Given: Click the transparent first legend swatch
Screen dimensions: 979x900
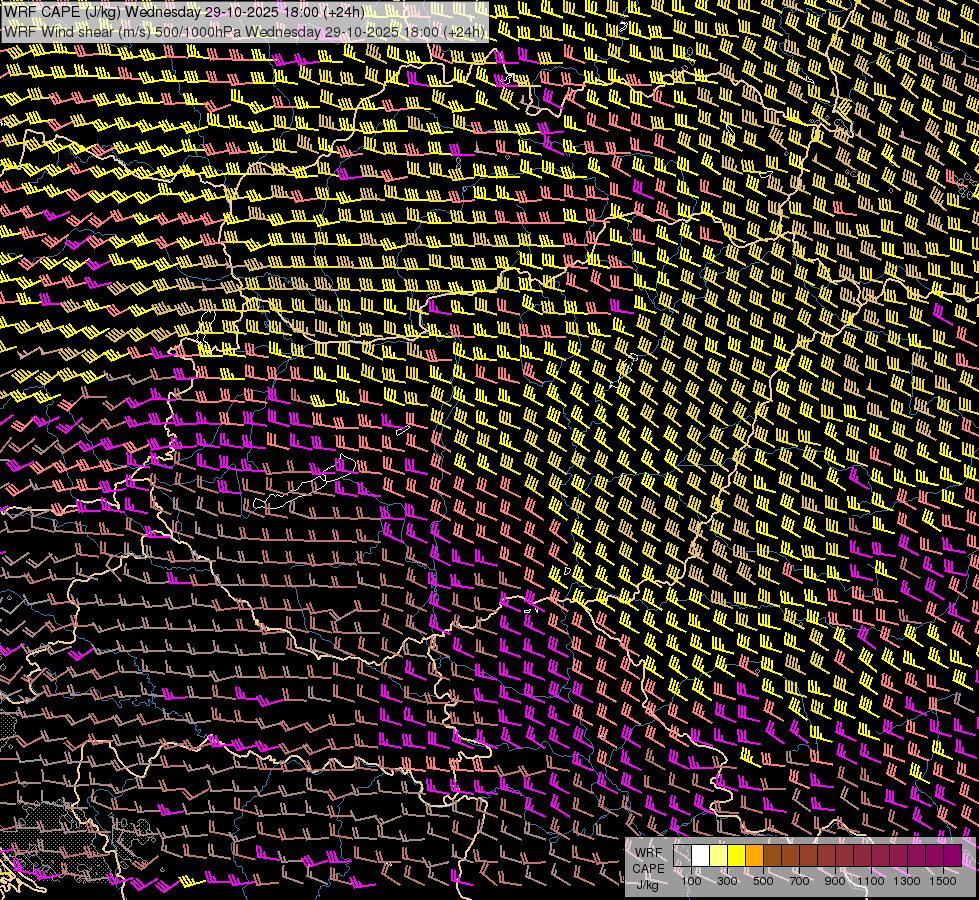Looking at the screenshot, I should point(682,855).
